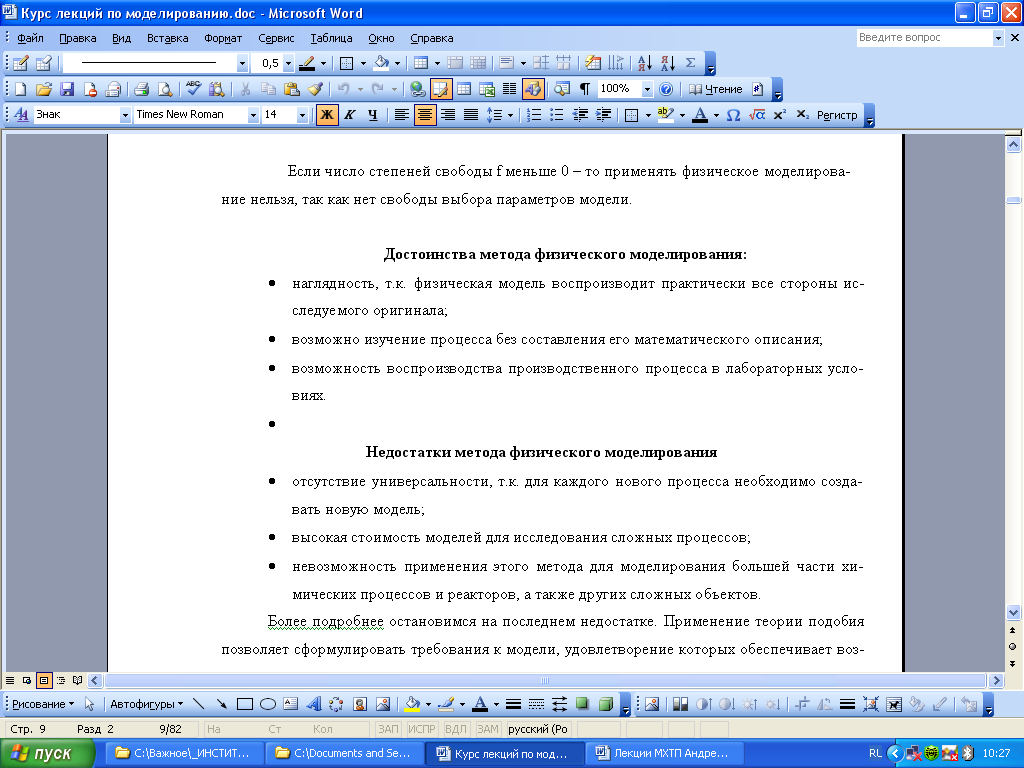Apply superscript with the x² icon
1024x768 pixels.
(x=780, y=115)
